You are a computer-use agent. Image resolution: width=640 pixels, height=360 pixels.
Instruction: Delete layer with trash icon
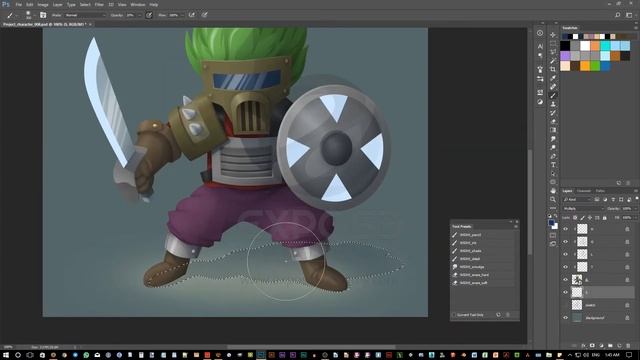628,345
